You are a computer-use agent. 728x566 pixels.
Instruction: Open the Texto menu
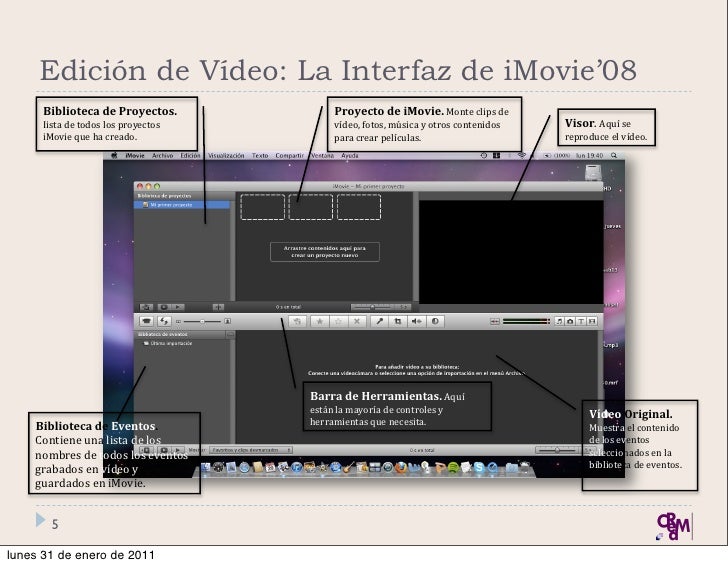tap(260, 156)
